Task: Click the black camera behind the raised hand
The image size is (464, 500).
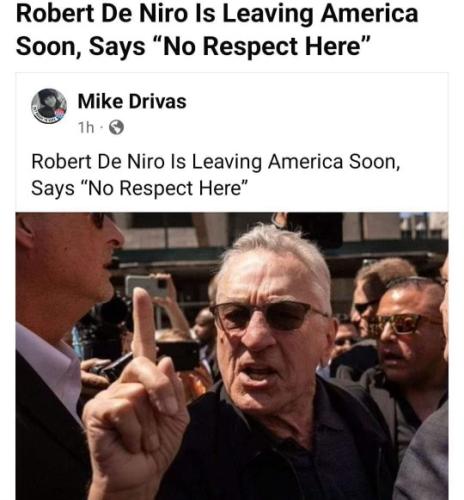Action: point(179,355)
